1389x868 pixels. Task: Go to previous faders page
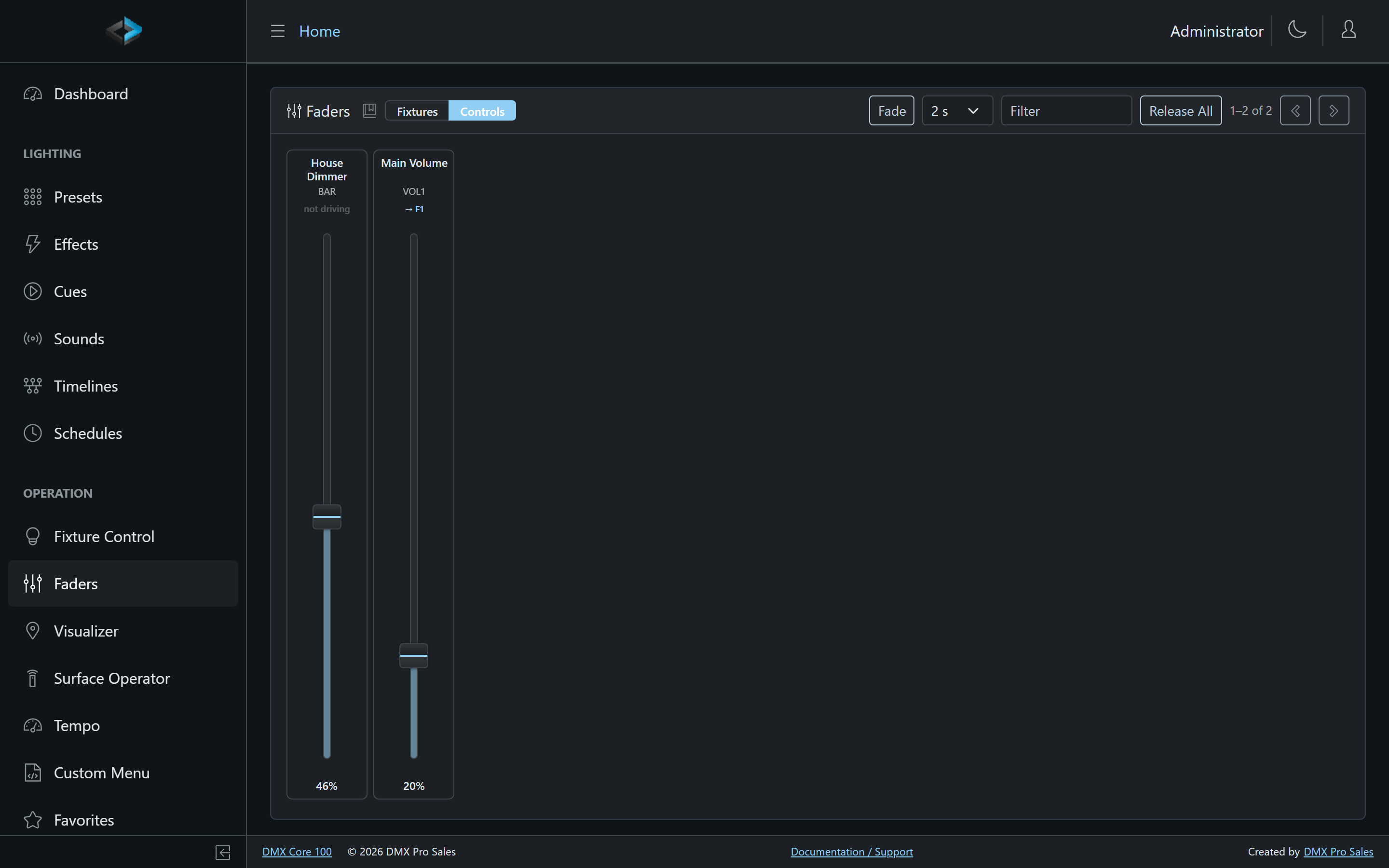click(x=1295, y=110)
